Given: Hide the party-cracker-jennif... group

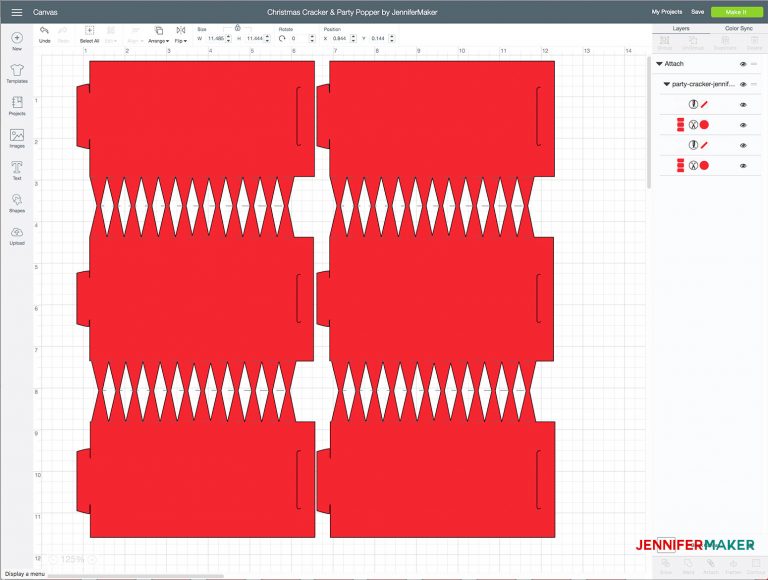Looking at the screenshot, I should 743,84.
